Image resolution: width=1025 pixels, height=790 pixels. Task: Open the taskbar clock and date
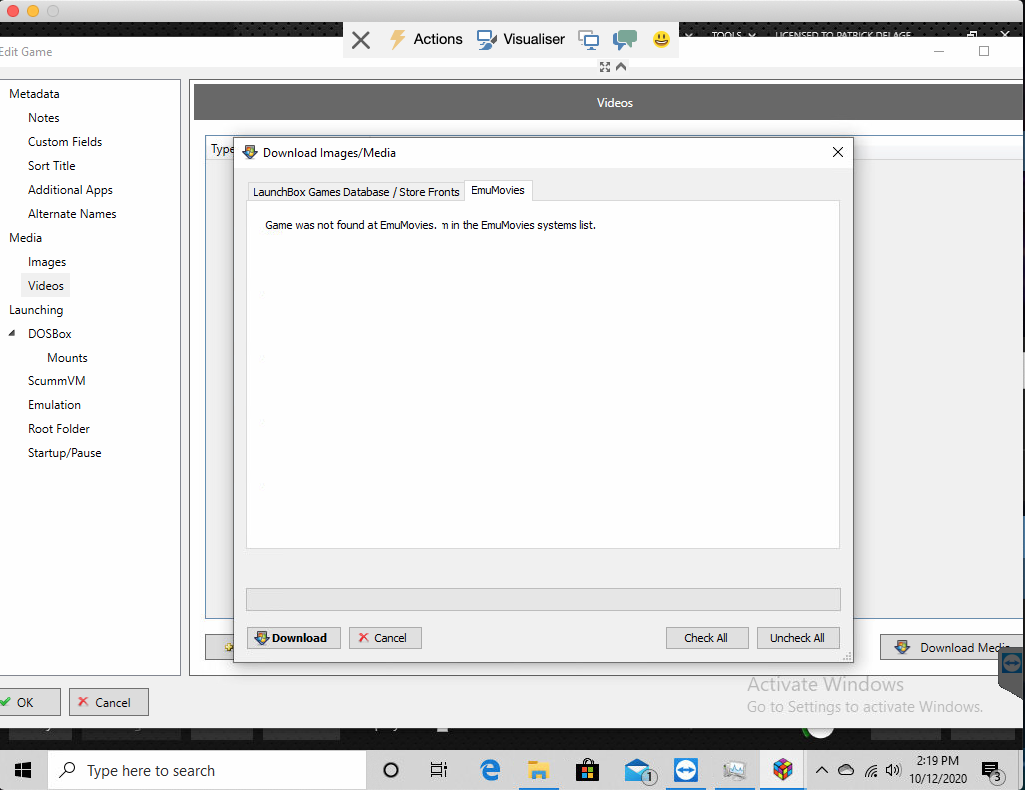pyautogui.click(x=937, y=770)
